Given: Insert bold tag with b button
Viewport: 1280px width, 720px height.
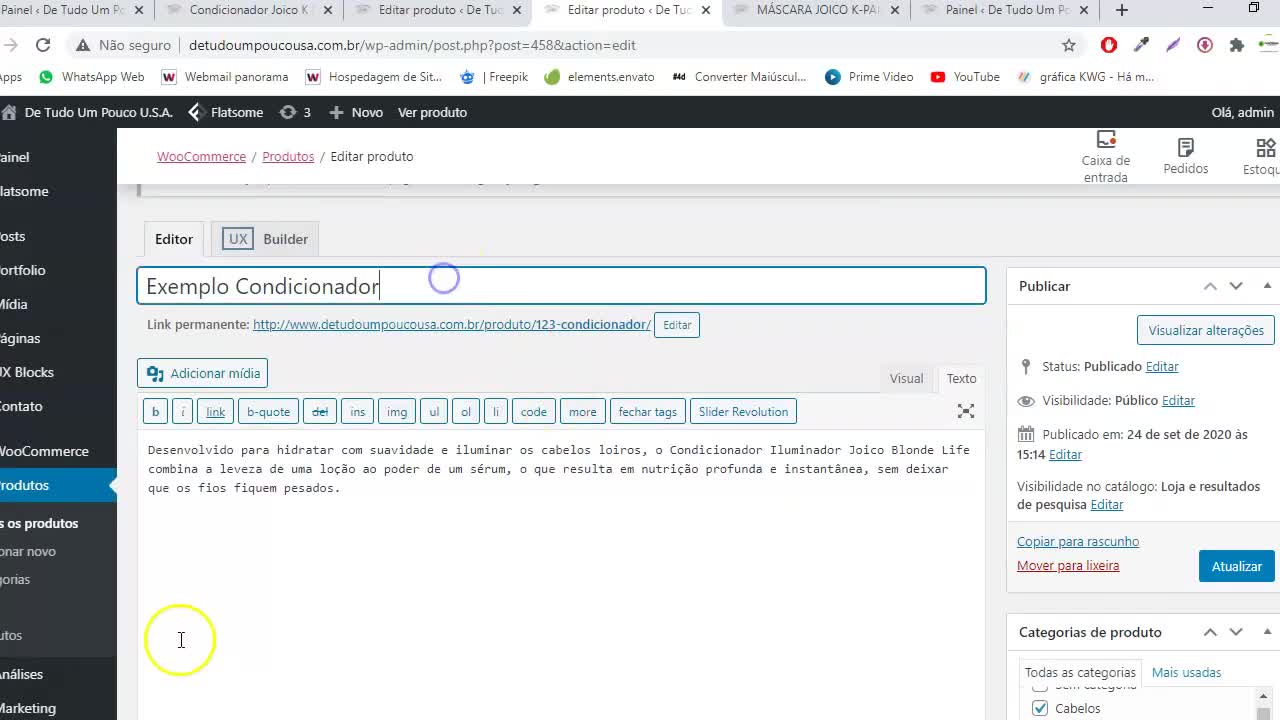Looking at the screenshot, I should click(x=155, y=411).
